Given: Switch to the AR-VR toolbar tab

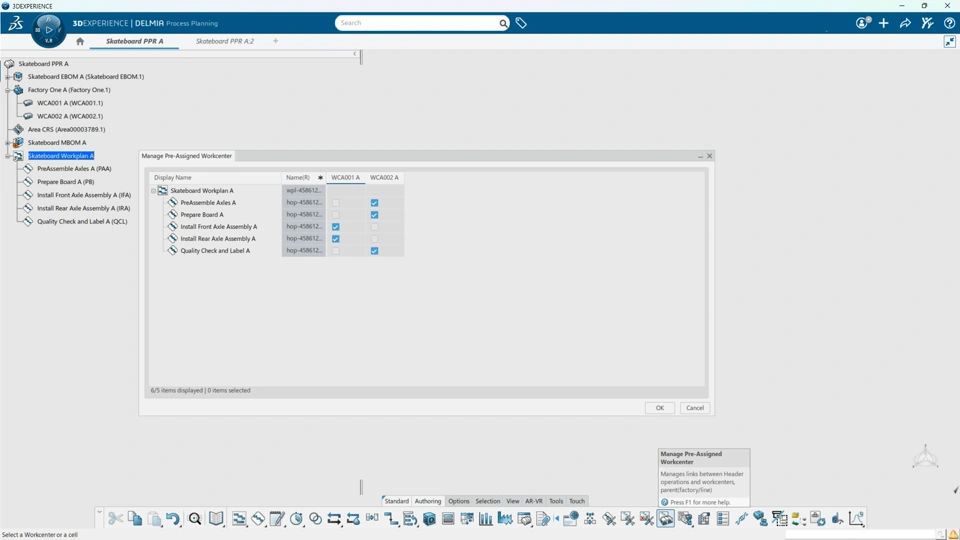Looking at the screenshot, I should 533,501.
